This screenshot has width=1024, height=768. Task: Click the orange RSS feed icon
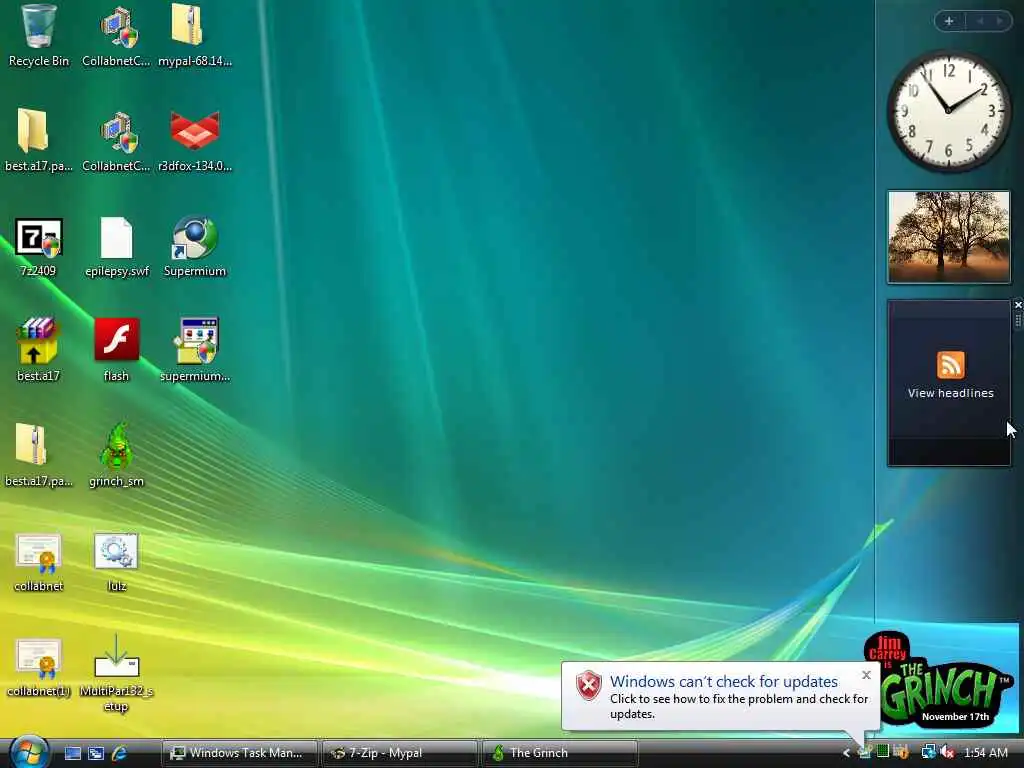coord(950,364)
